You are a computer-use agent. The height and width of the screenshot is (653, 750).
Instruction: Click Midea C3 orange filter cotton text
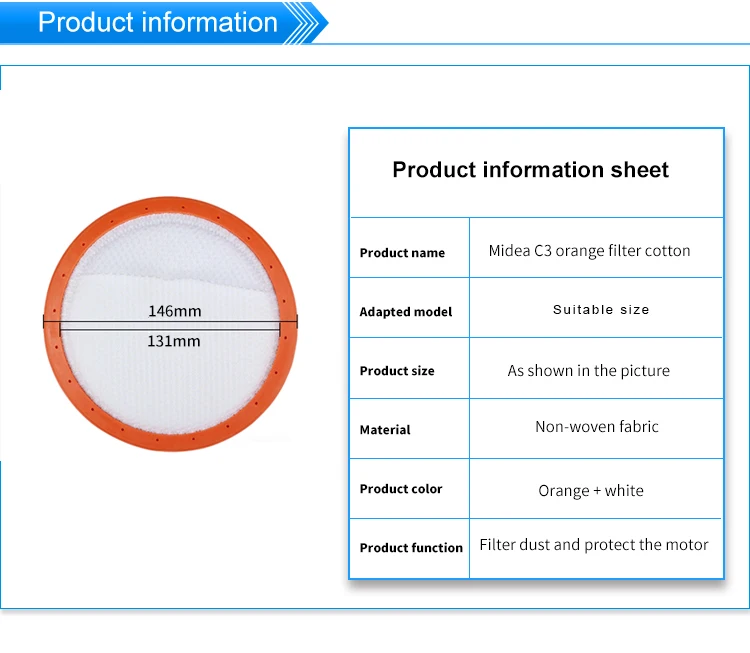coord(589,251)
